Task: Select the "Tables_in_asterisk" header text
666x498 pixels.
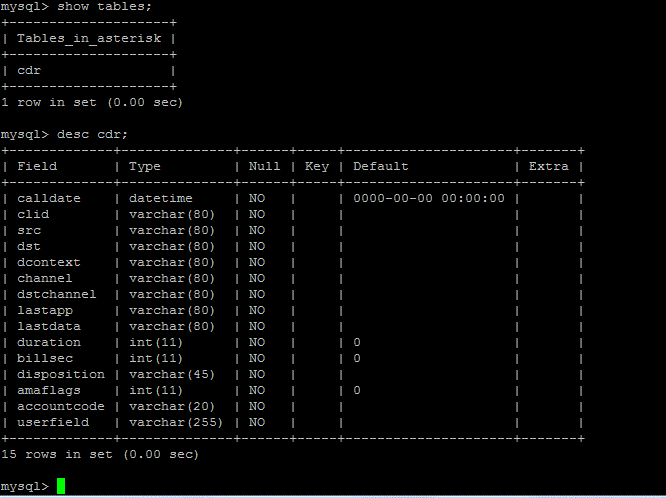Action: tap(89, 38)
